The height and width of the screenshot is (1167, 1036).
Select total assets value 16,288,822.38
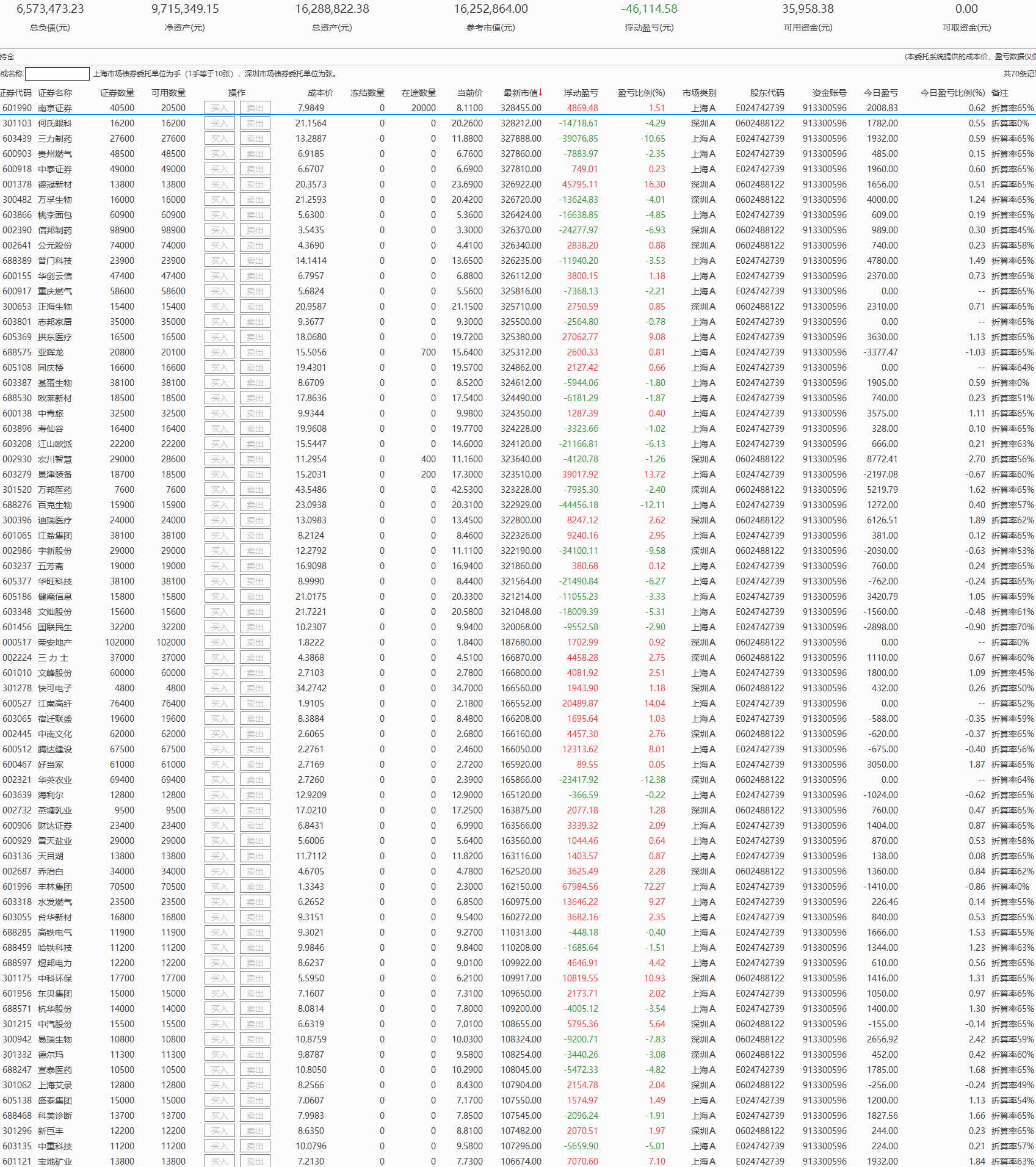[332, 9]
